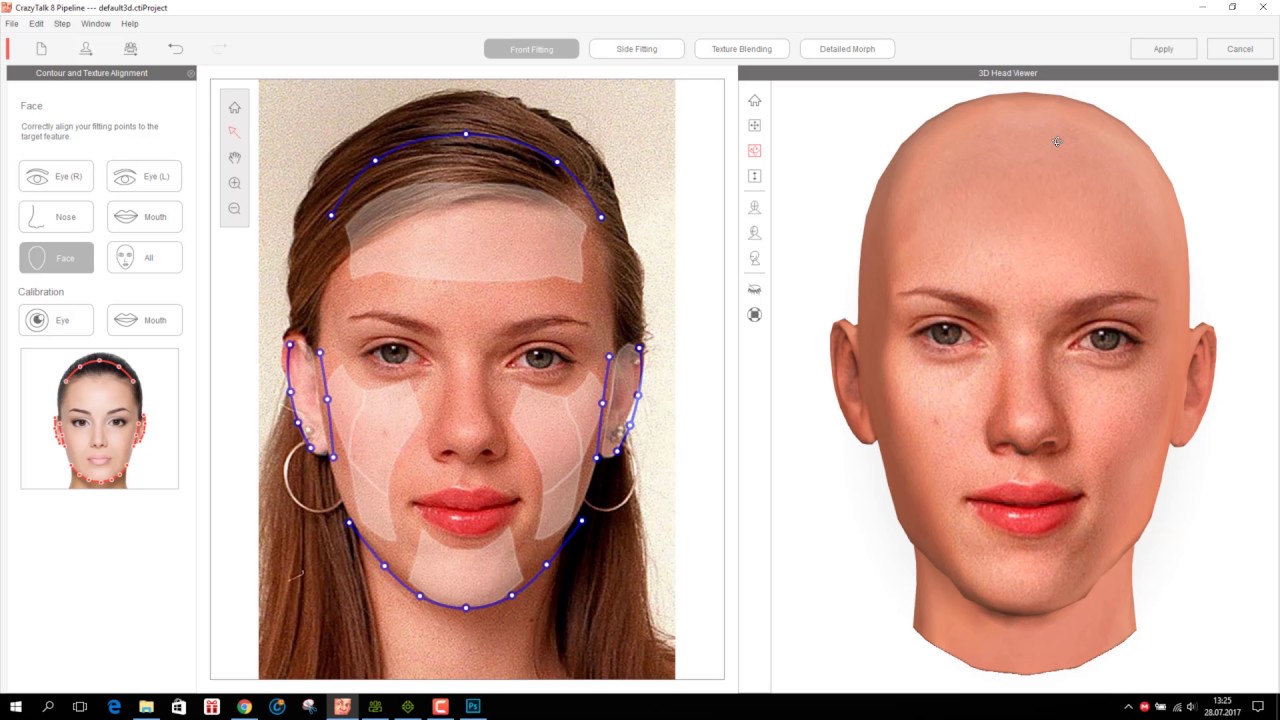Click the new project page icon

41,48
